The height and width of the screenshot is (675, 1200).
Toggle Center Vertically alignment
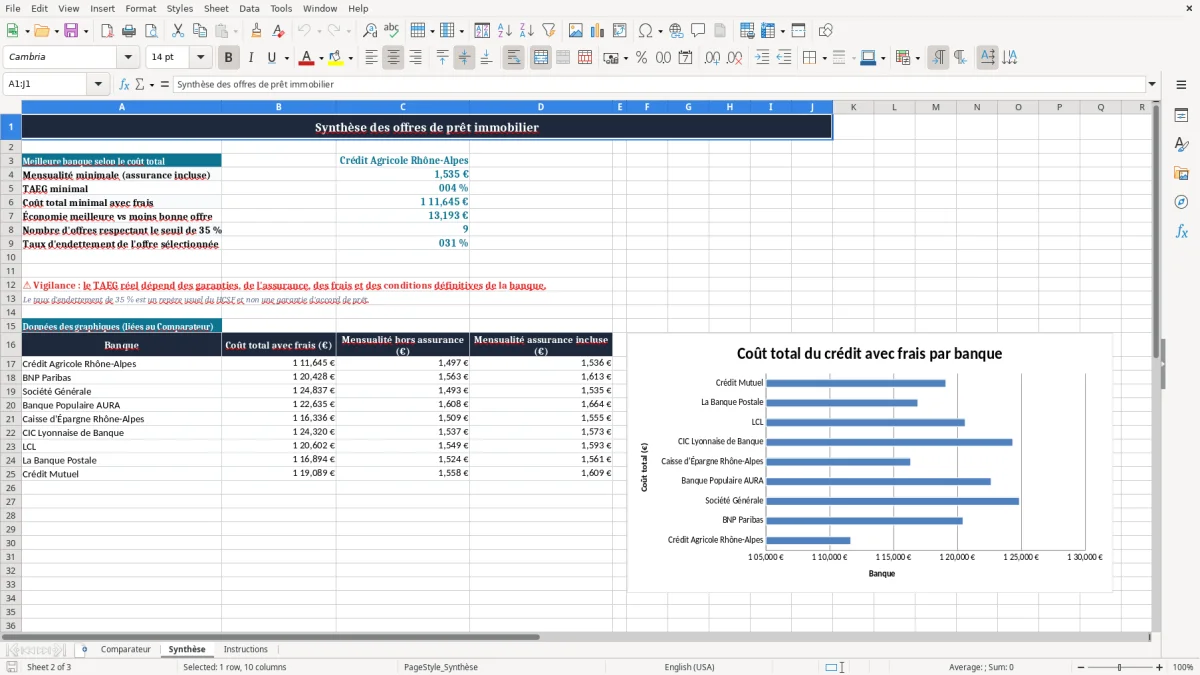pyautogui.click(x=464, y=58)
